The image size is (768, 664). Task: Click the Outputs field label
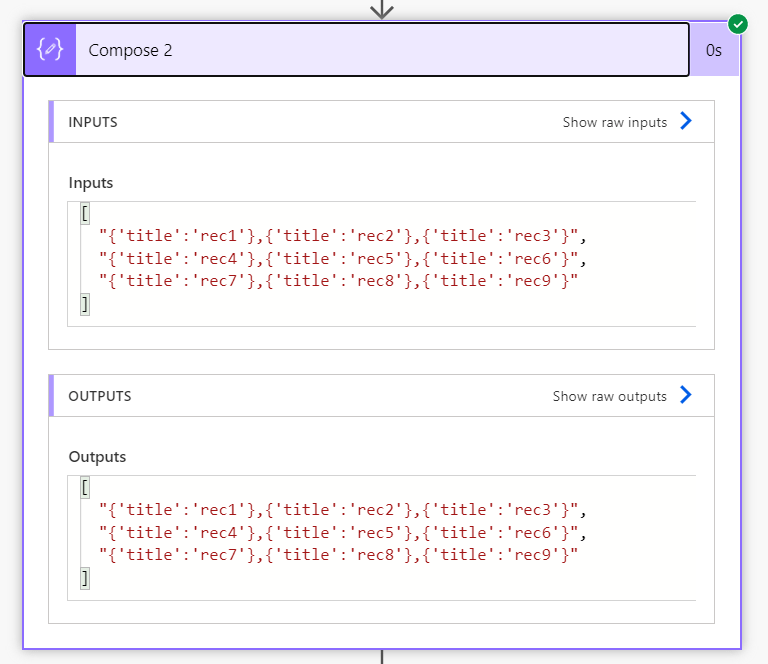(x=97, y=457)
